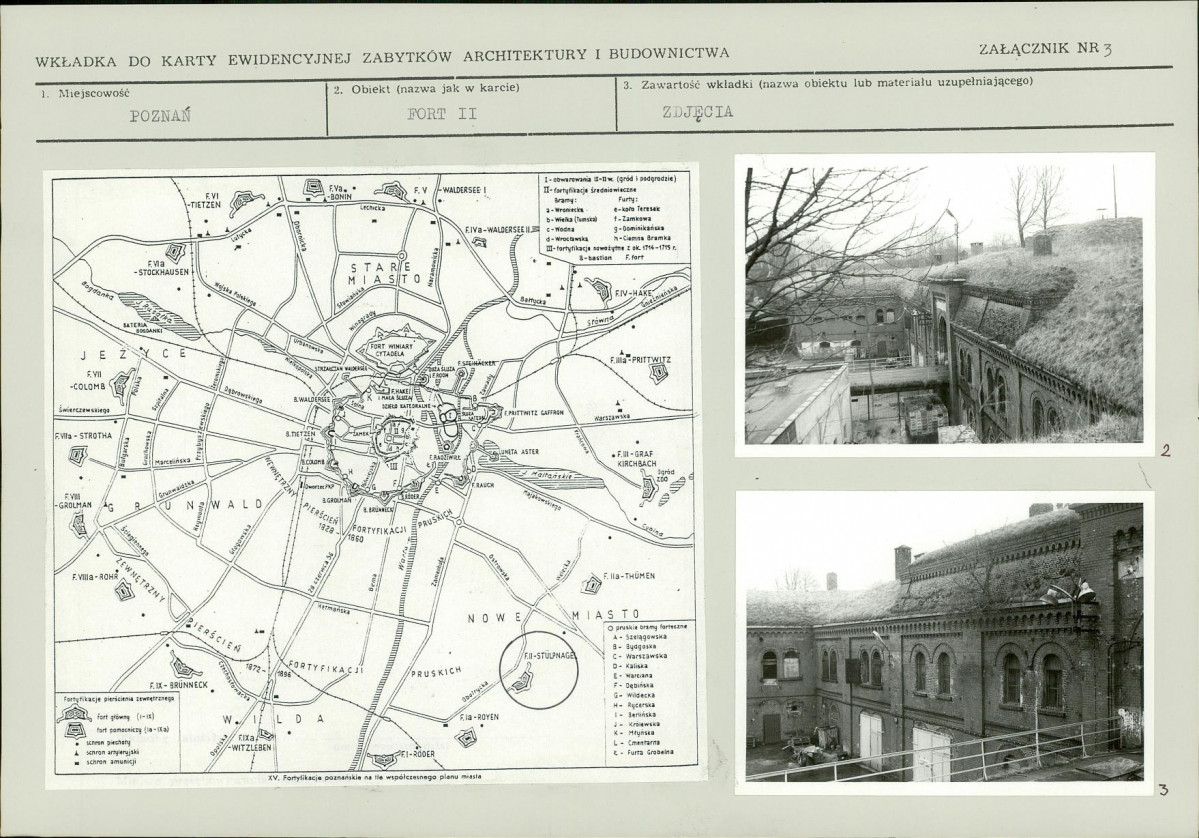The width and height of the screenshot is (1199, 838).
Task: Click the F.IIIa Prittwitz fort symbol
Action: coord(658,372)
